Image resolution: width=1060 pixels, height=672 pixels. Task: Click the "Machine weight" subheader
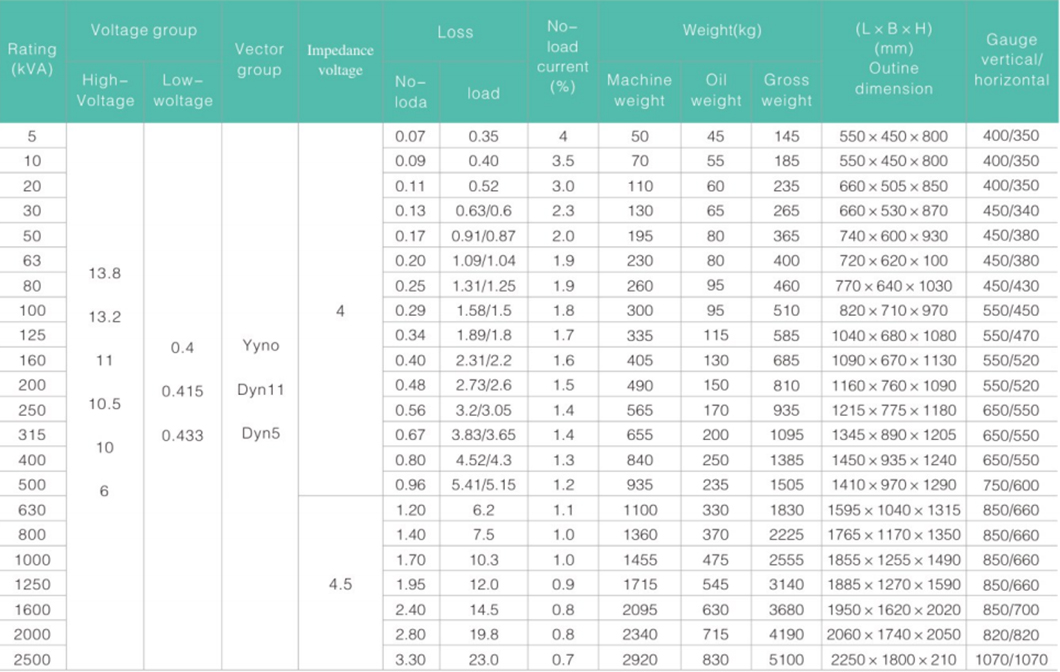(x=639, y=91)
